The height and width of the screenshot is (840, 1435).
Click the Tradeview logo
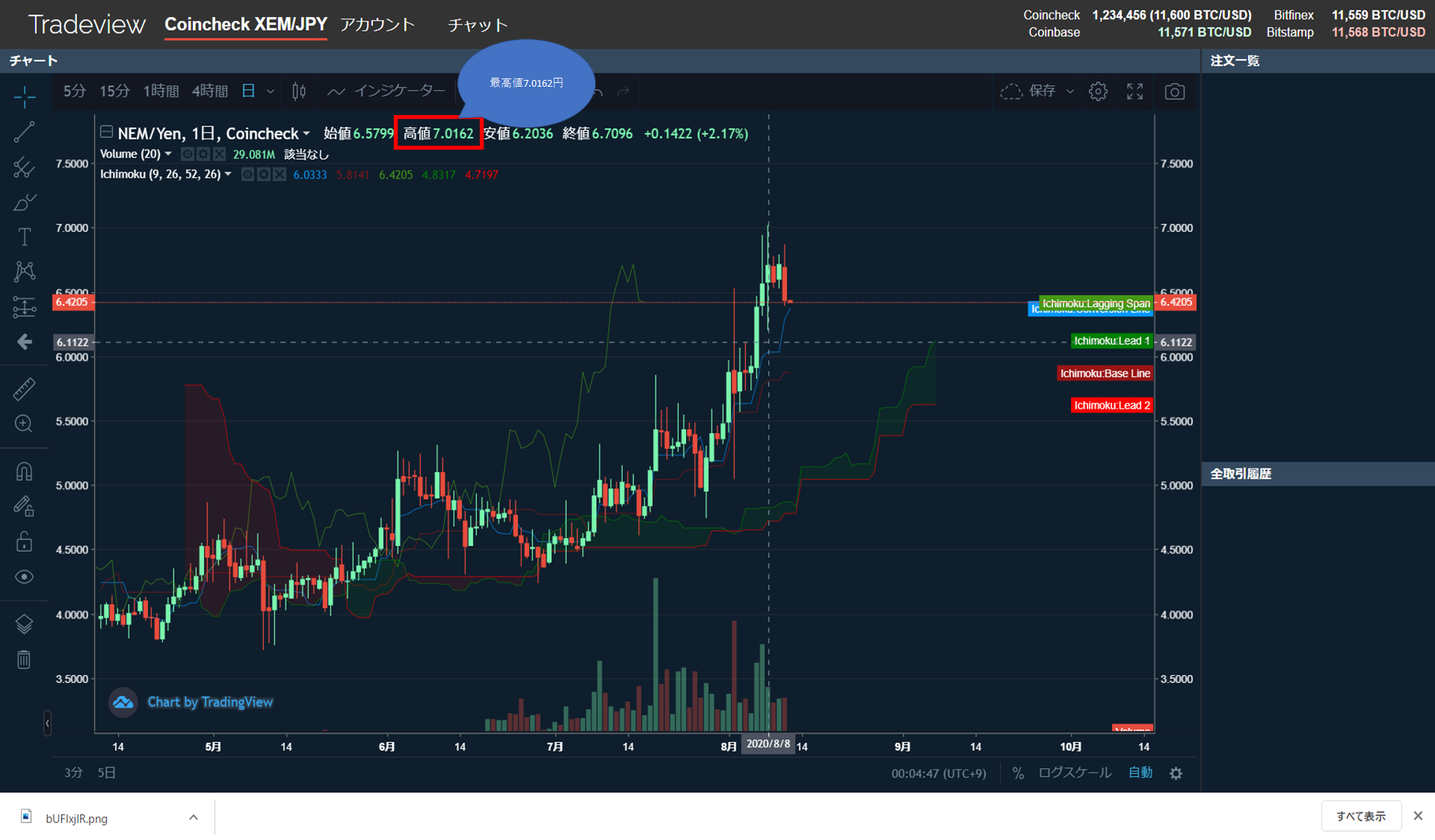(87, 25)
